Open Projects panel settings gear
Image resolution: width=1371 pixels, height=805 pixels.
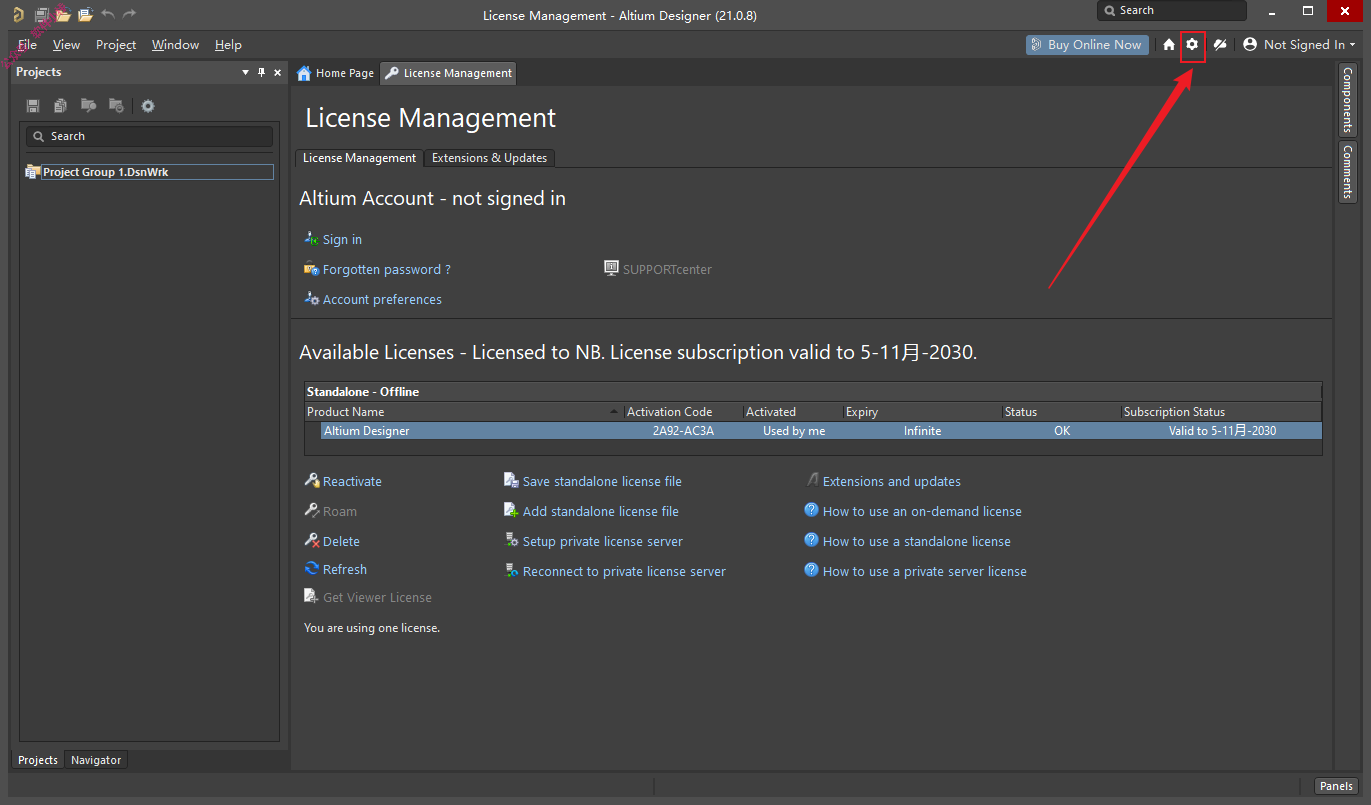click(x=148, y=106)
